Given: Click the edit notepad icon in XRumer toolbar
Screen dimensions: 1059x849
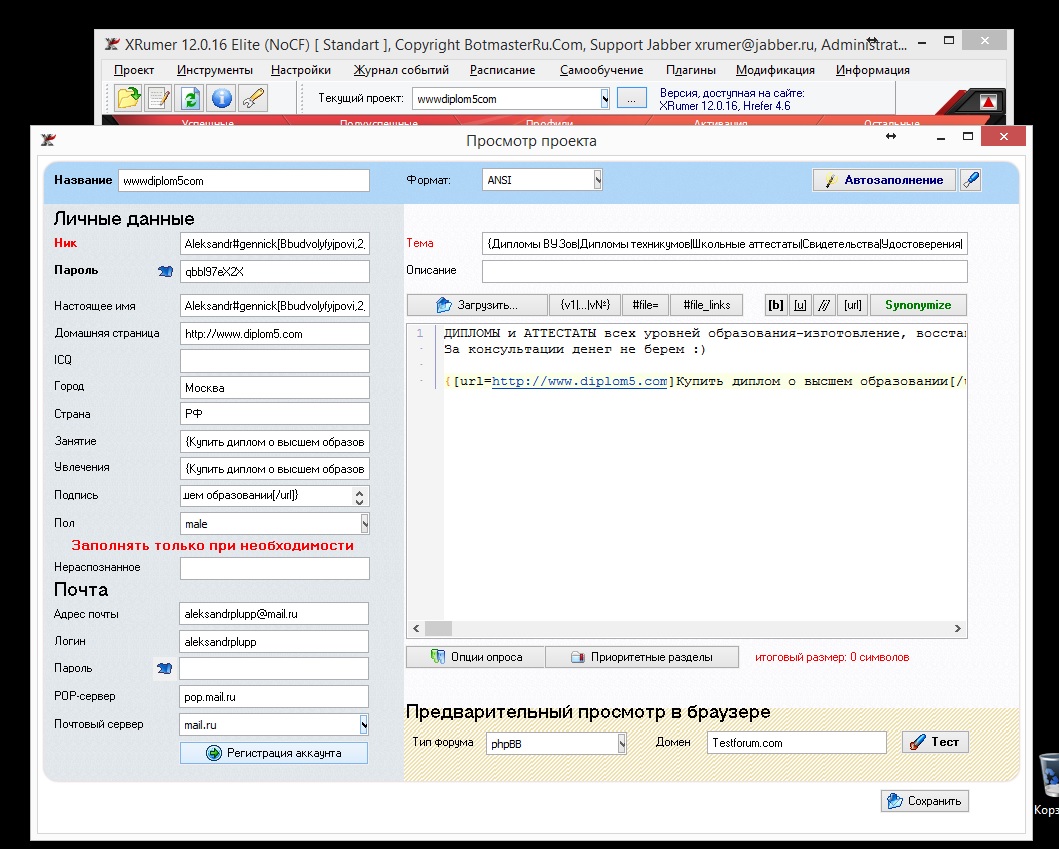Looking at the screenshot, I should click(x=159, y=99).
